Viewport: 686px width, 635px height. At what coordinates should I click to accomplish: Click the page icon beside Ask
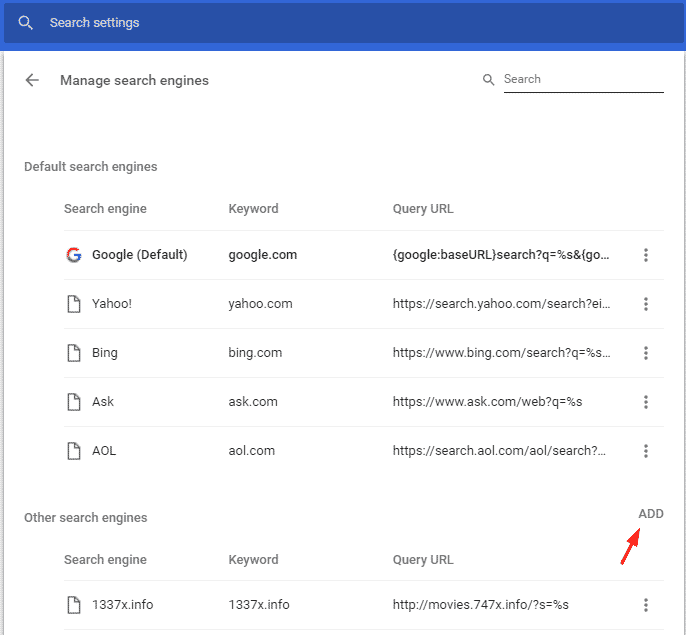point(73,402)
